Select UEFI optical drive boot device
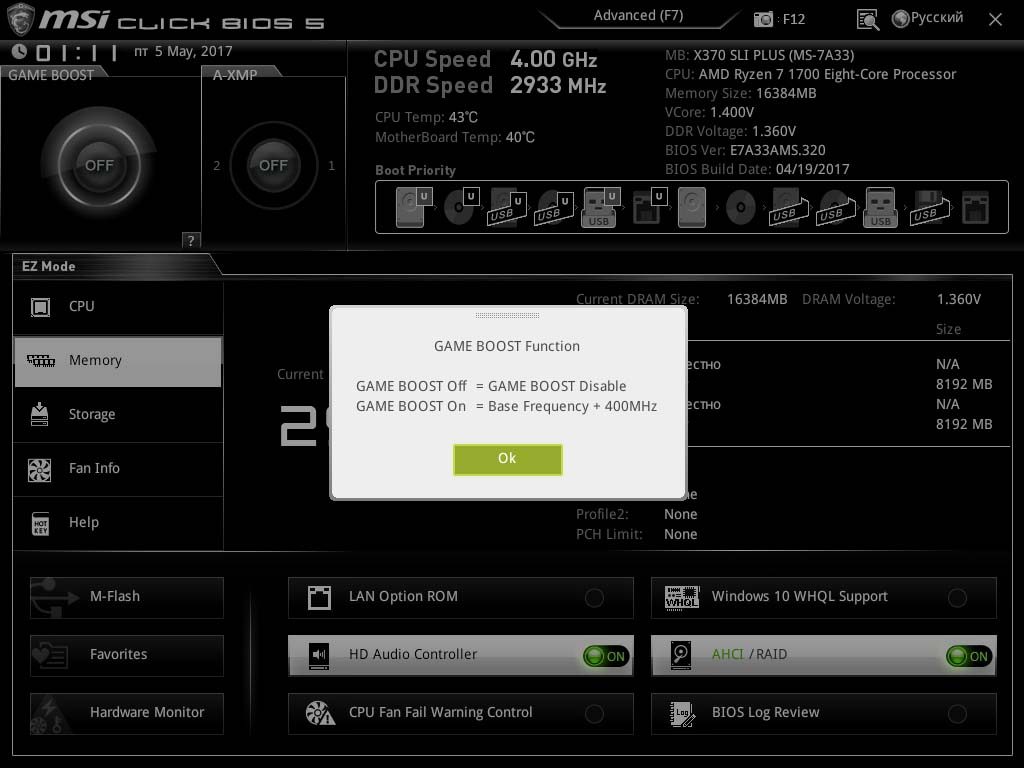The width and height of the screenshot is (1024, 768). tap(461, 208)
